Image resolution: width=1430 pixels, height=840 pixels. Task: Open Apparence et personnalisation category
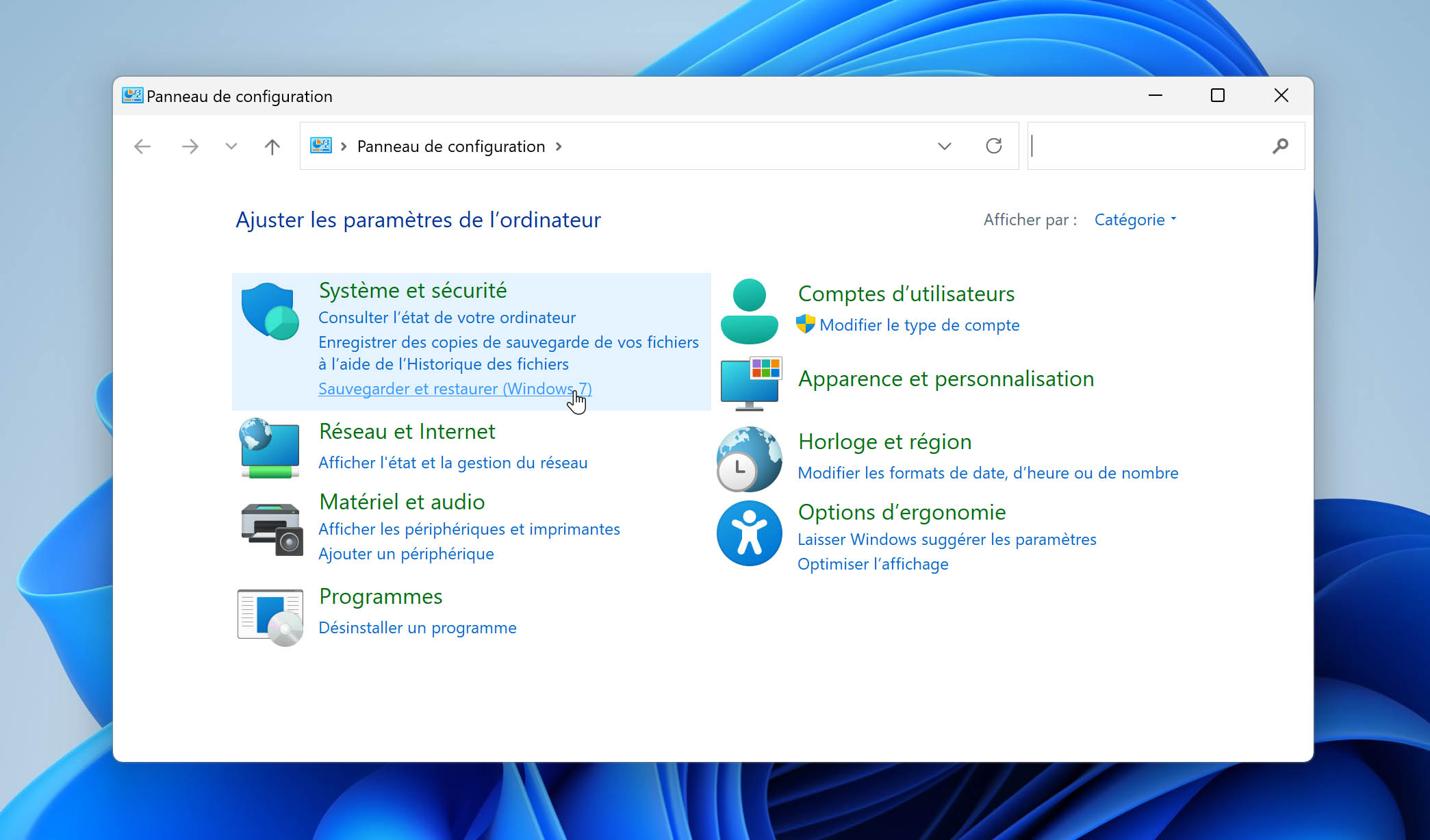tap(946, 379)
